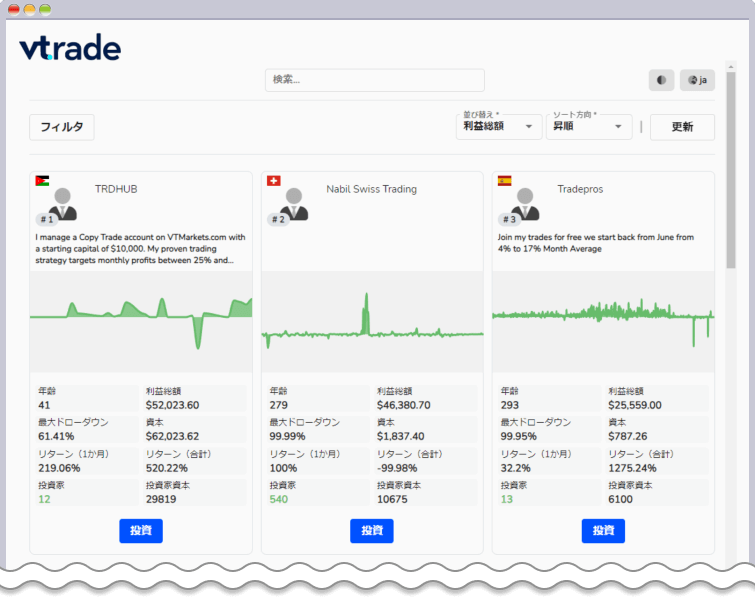
Task: Open the 並び替え sort-by dropdown
Action: click(x=499, y=127)
